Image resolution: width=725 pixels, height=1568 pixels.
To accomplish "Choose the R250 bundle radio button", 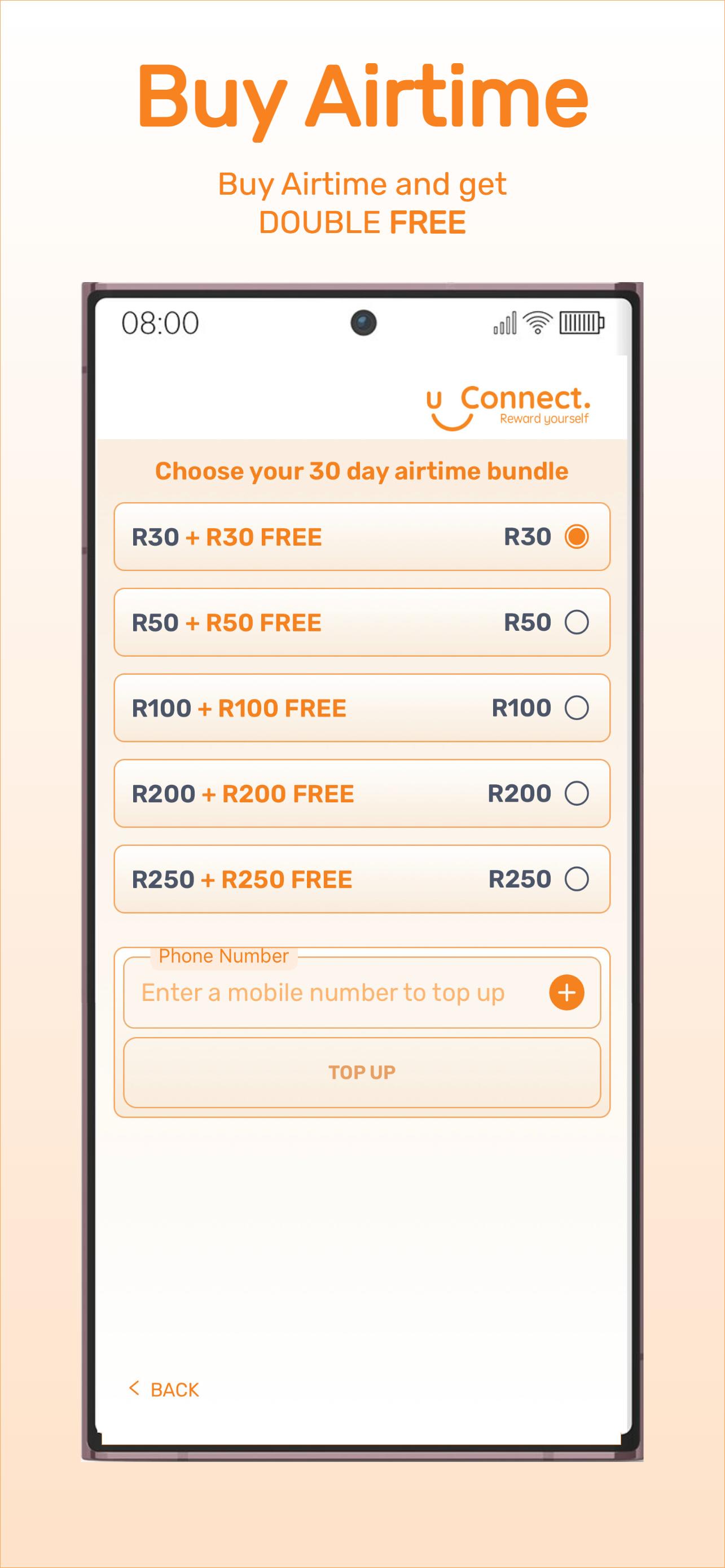I will point(577,879).
